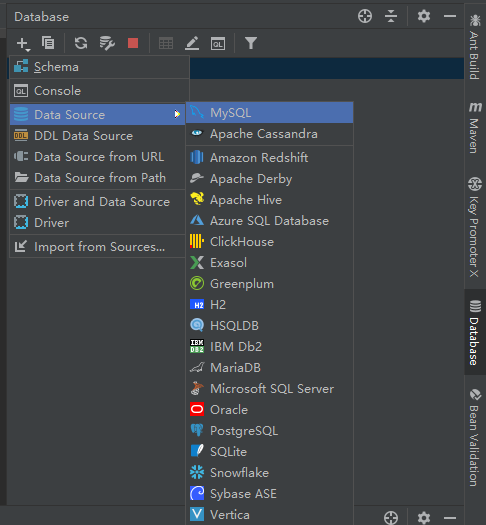Click Import from Sources... option
Image resolution: width=486 pixels, height=525 pixels.
pyautogui.click(x=97, y=247)
